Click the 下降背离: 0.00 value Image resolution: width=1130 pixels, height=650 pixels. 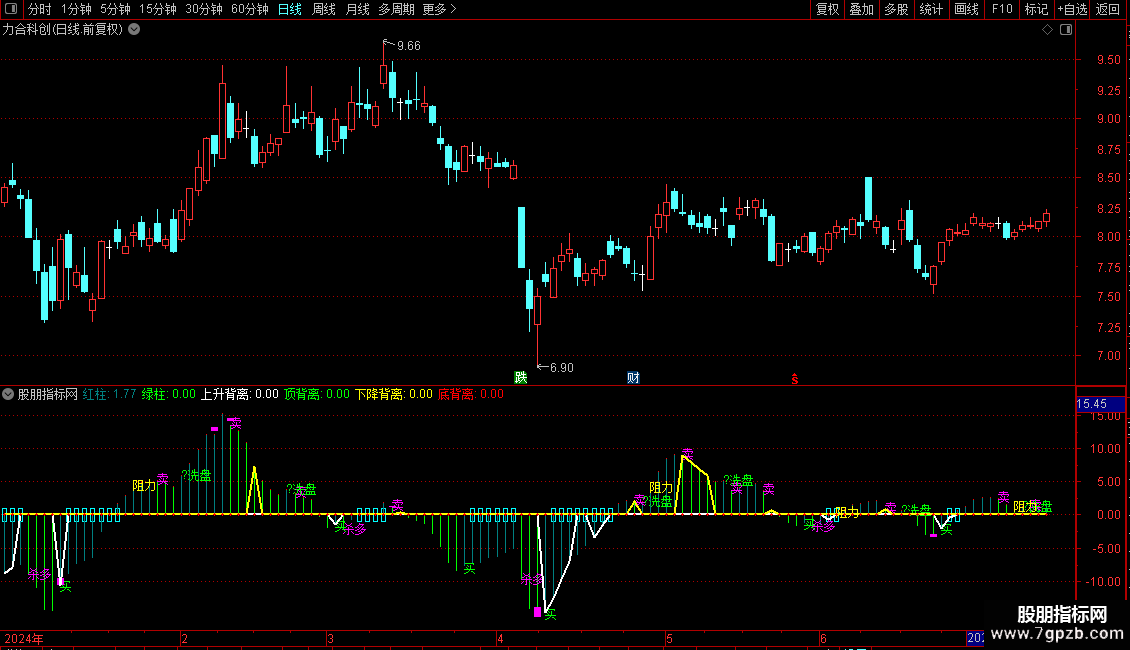[x=393, y=394]
